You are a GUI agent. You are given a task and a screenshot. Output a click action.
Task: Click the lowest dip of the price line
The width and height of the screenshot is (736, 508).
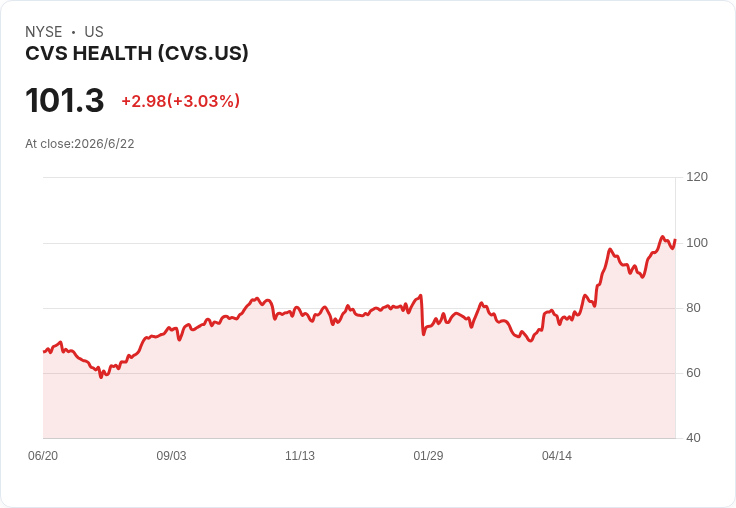click(101, 377)
